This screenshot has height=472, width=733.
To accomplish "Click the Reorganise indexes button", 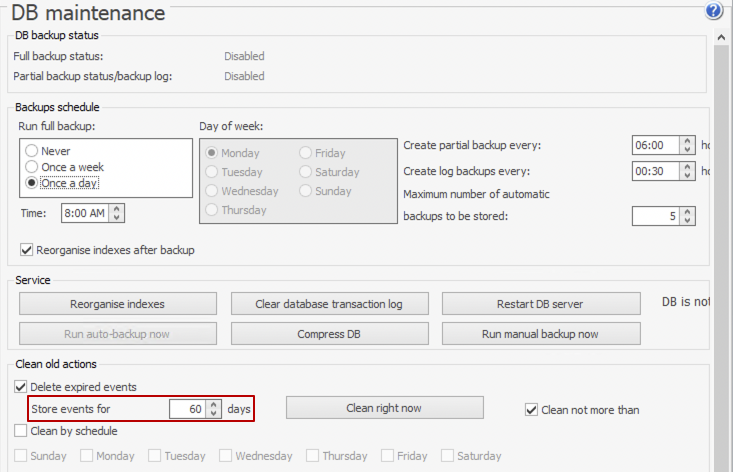I will tap(118, 304).
